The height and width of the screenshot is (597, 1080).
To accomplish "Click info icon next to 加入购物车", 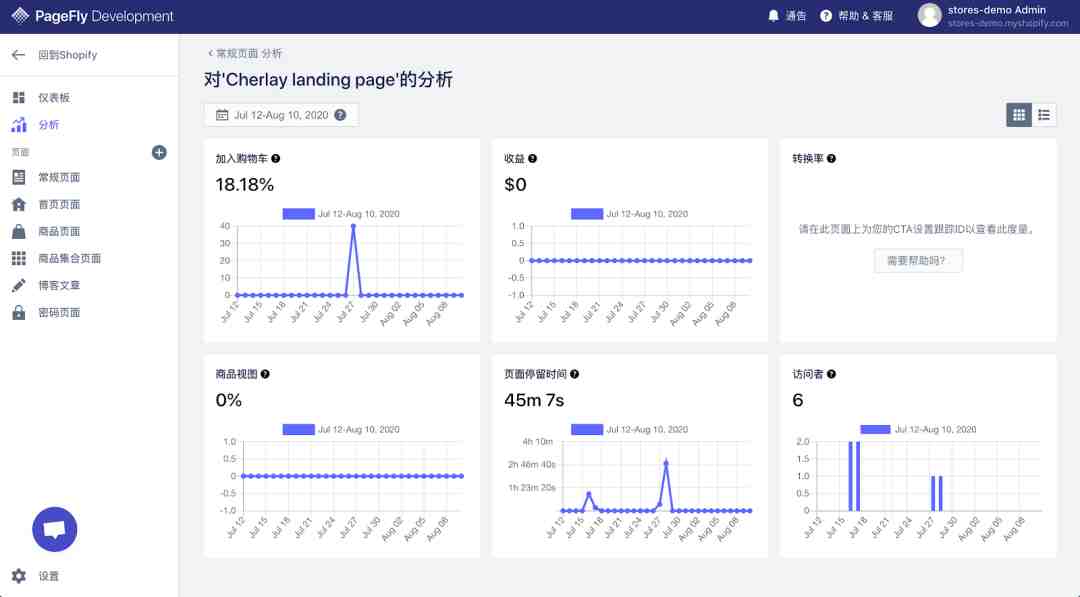I will coord(276,158).
